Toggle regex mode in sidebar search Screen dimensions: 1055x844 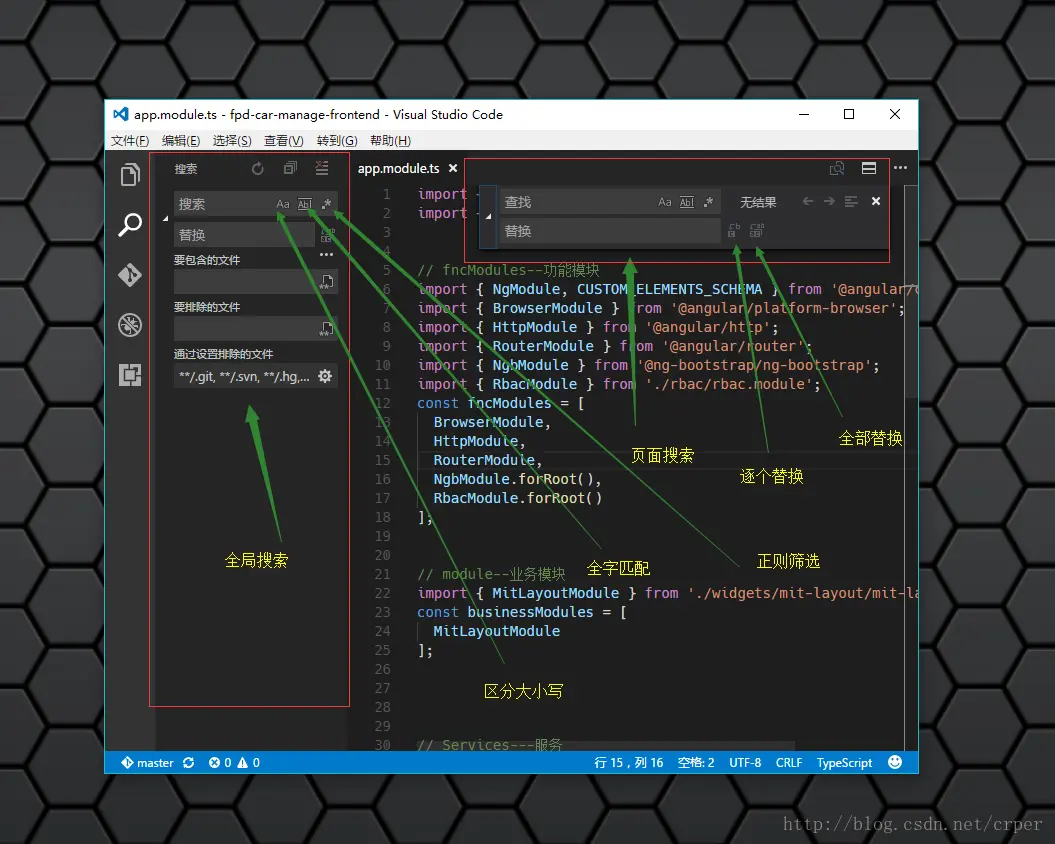pos(326,204)
